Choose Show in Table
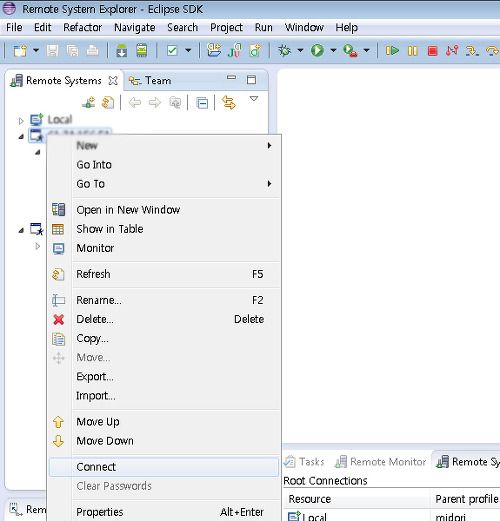500x521 pixels. tap(164, 229)
